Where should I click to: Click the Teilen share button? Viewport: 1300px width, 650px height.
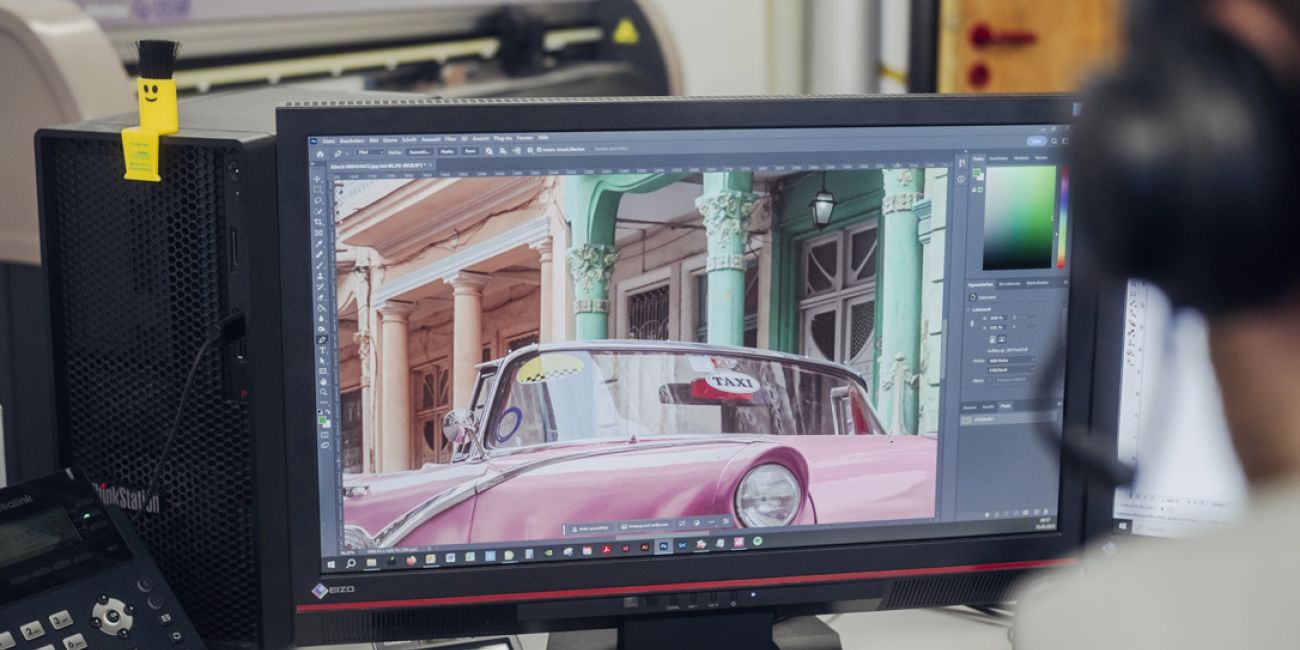click(x=1036, y=141)
